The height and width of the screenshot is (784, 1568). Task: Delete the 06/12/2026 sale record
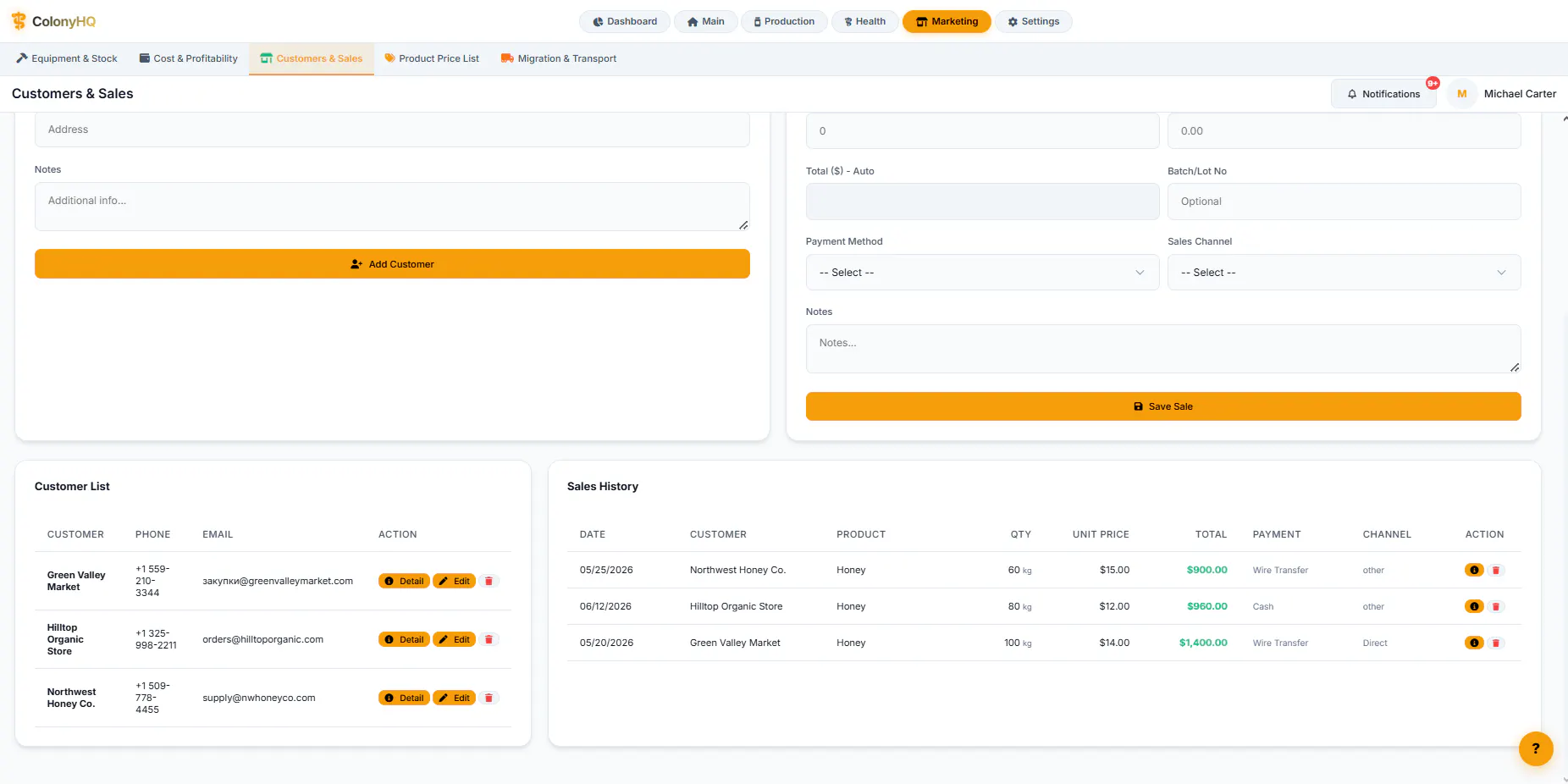point(1496,606)
